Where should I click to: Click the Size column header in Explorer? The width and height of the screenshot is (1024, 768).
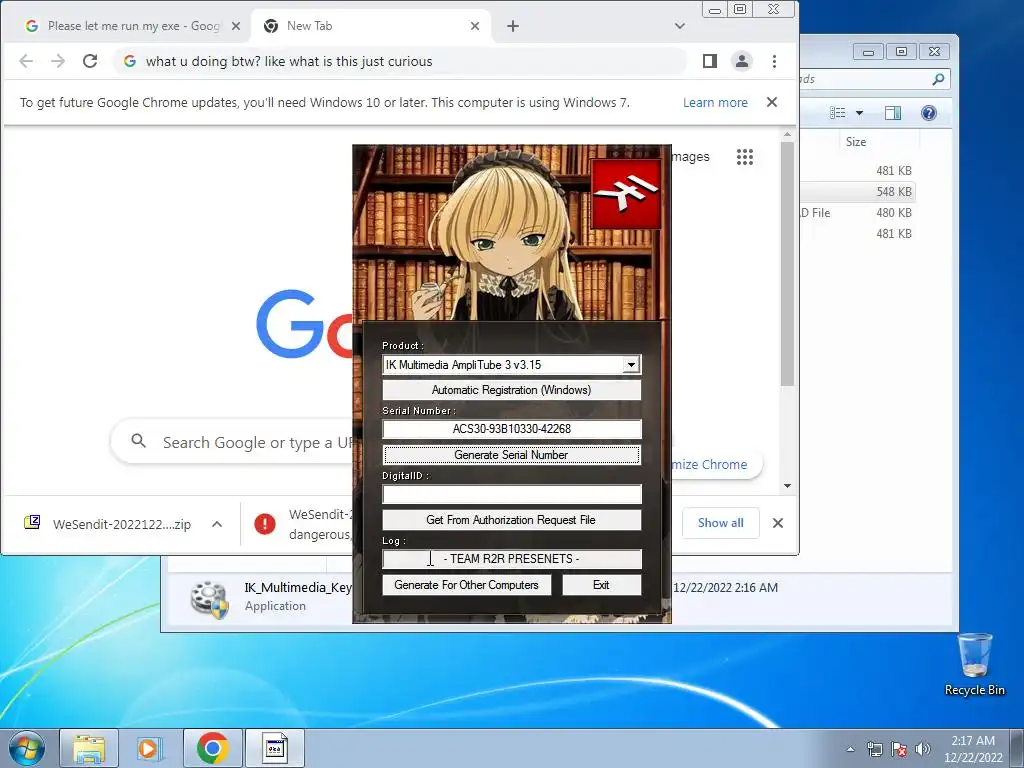tap(856, 142)
